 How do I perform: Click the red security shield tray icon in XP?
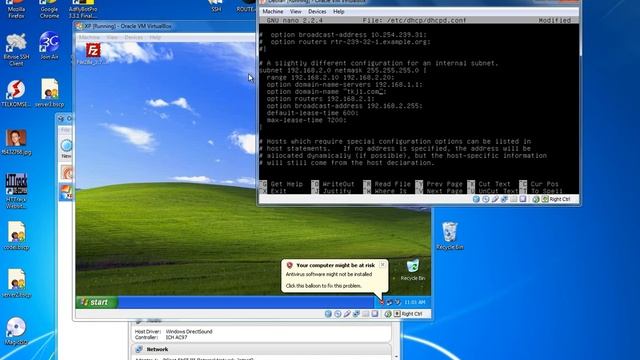pyautogui.click(x=382, y=302)
